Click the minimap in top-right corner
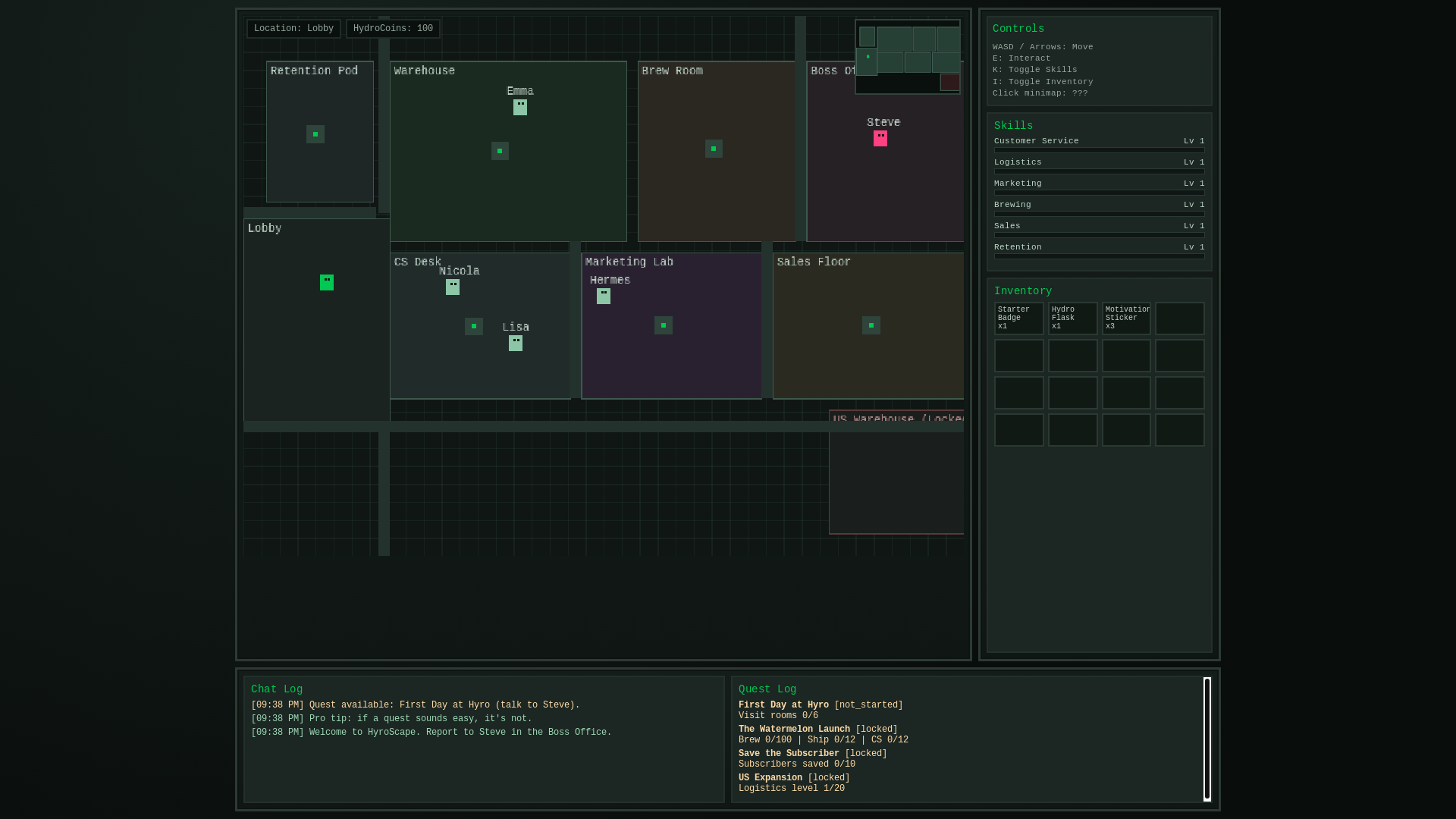Viewport: 1456px width, 819px height. tap(907, 57)
